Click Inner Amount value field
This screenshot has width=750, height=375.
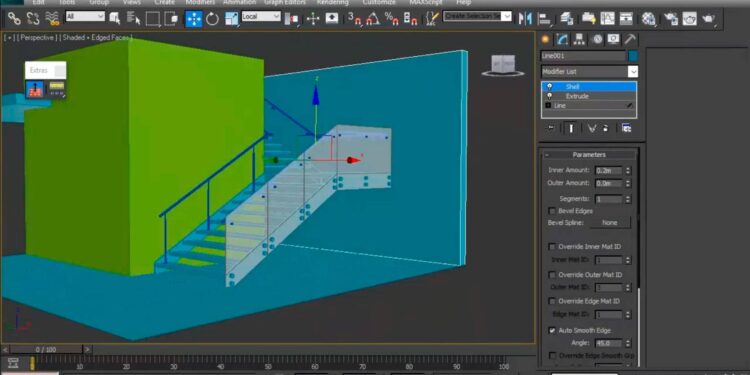608,170
